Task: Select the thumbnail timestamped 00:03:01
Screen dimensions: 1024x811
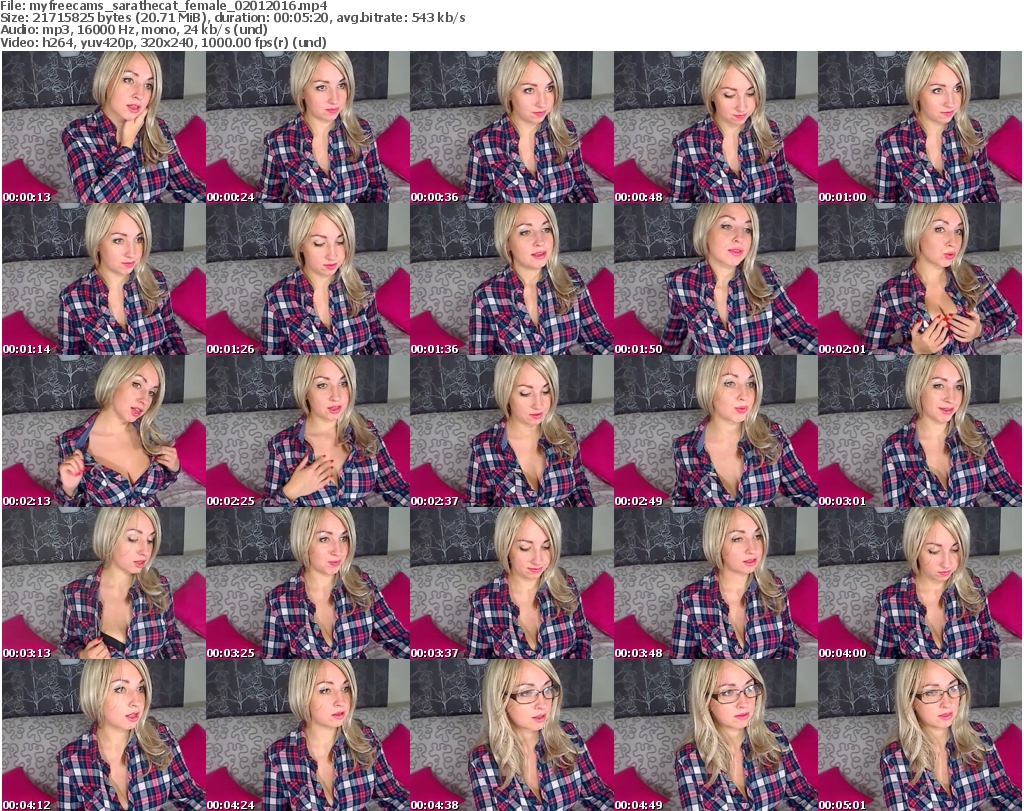Action: pyautogui.click(x=920, y=431)
